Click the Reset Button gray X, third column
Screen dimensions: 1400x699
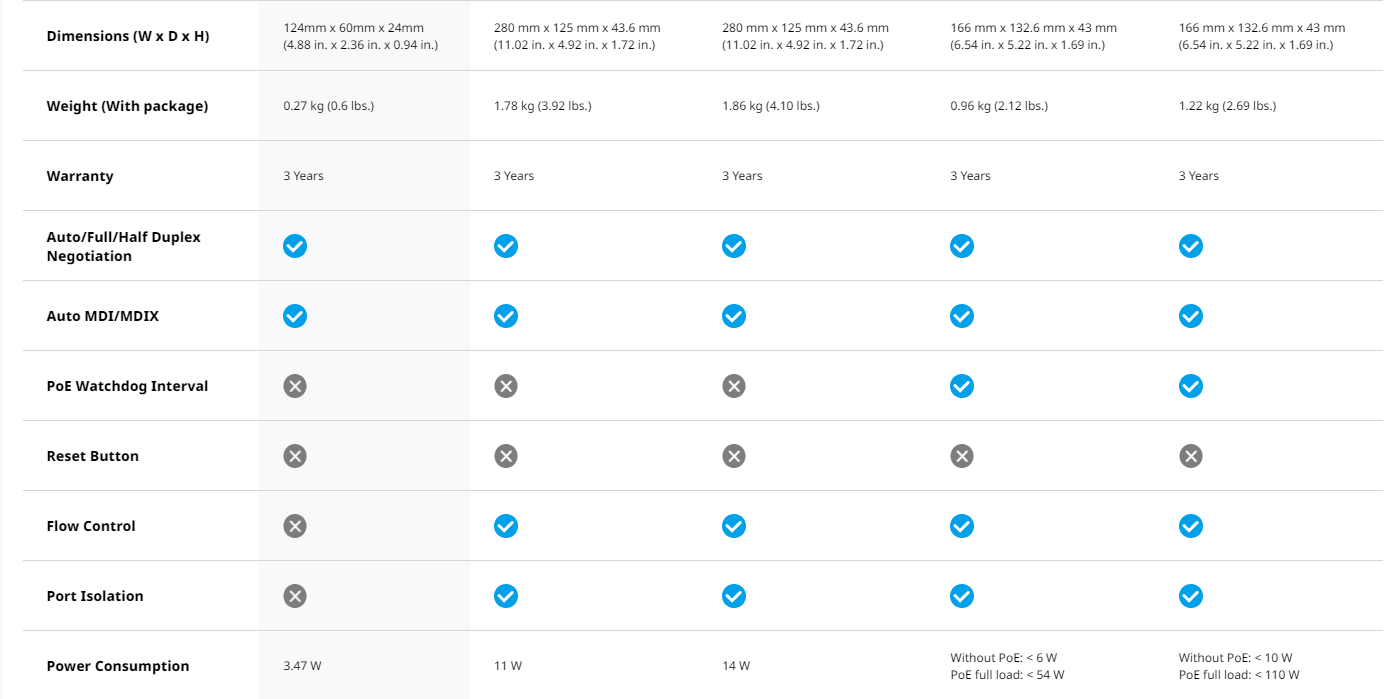tap(734, 456)
